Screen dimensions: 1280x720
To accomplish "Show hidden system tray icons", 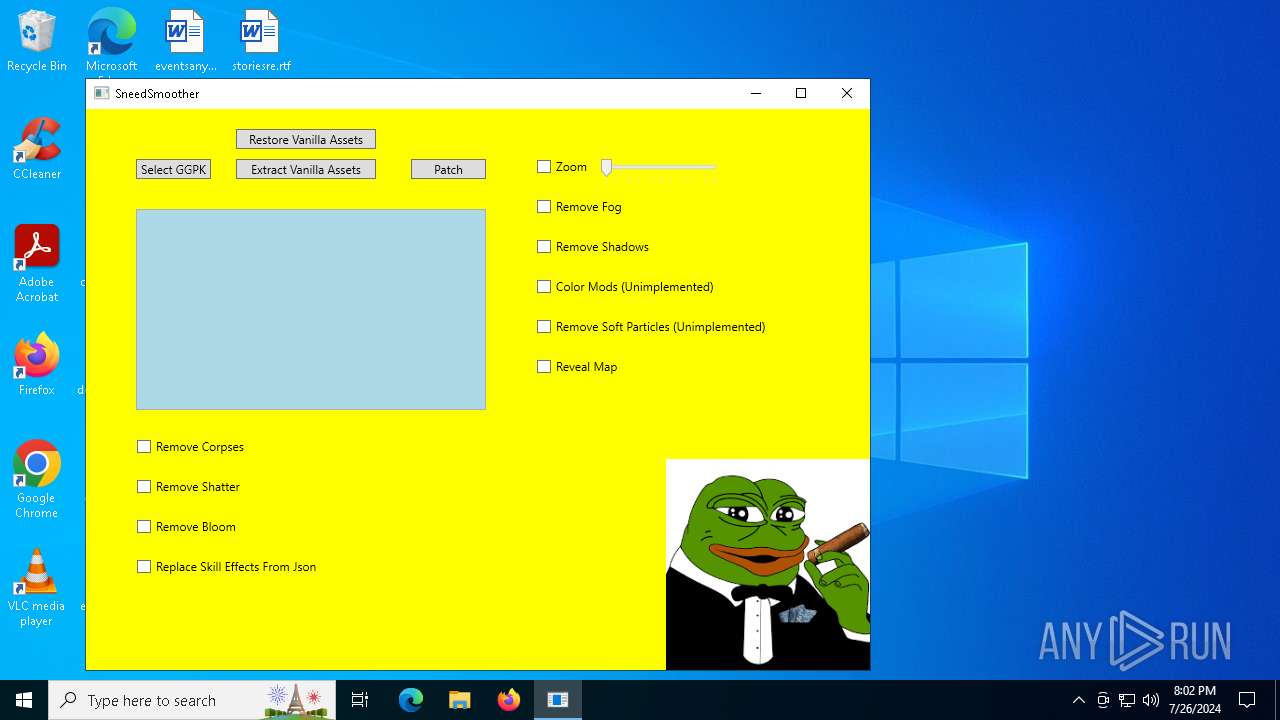I will [x=1078, y=700].
